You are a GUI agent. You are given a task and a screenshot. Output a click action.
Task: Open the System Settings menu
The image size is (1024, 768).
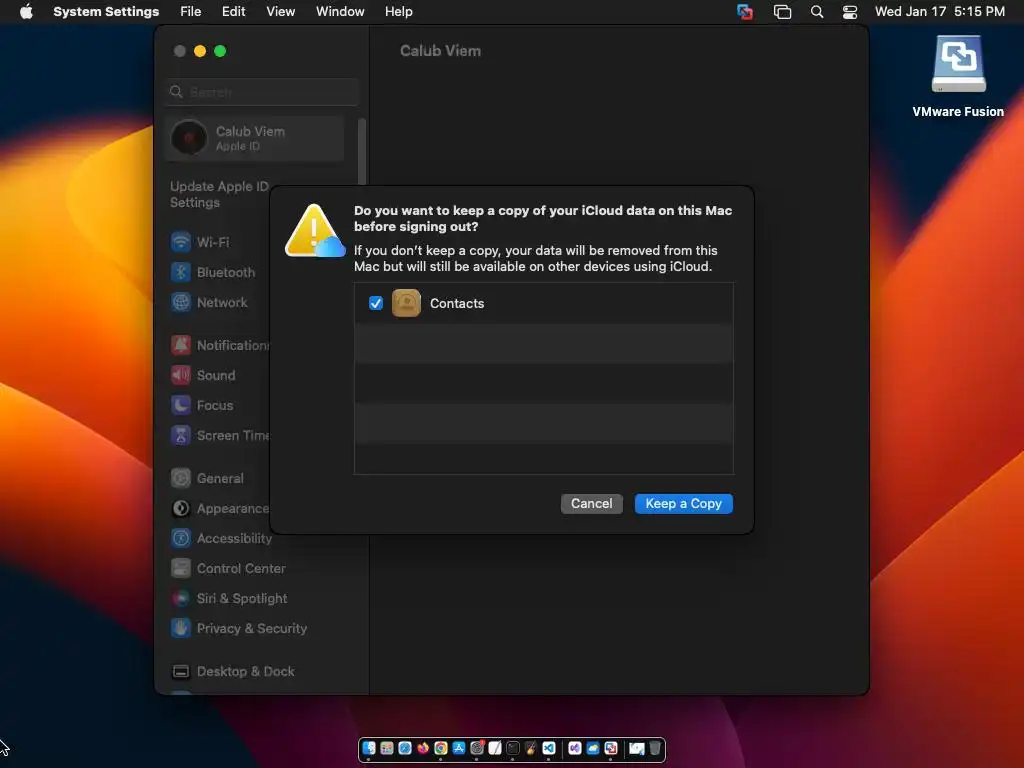pos(106,11)
